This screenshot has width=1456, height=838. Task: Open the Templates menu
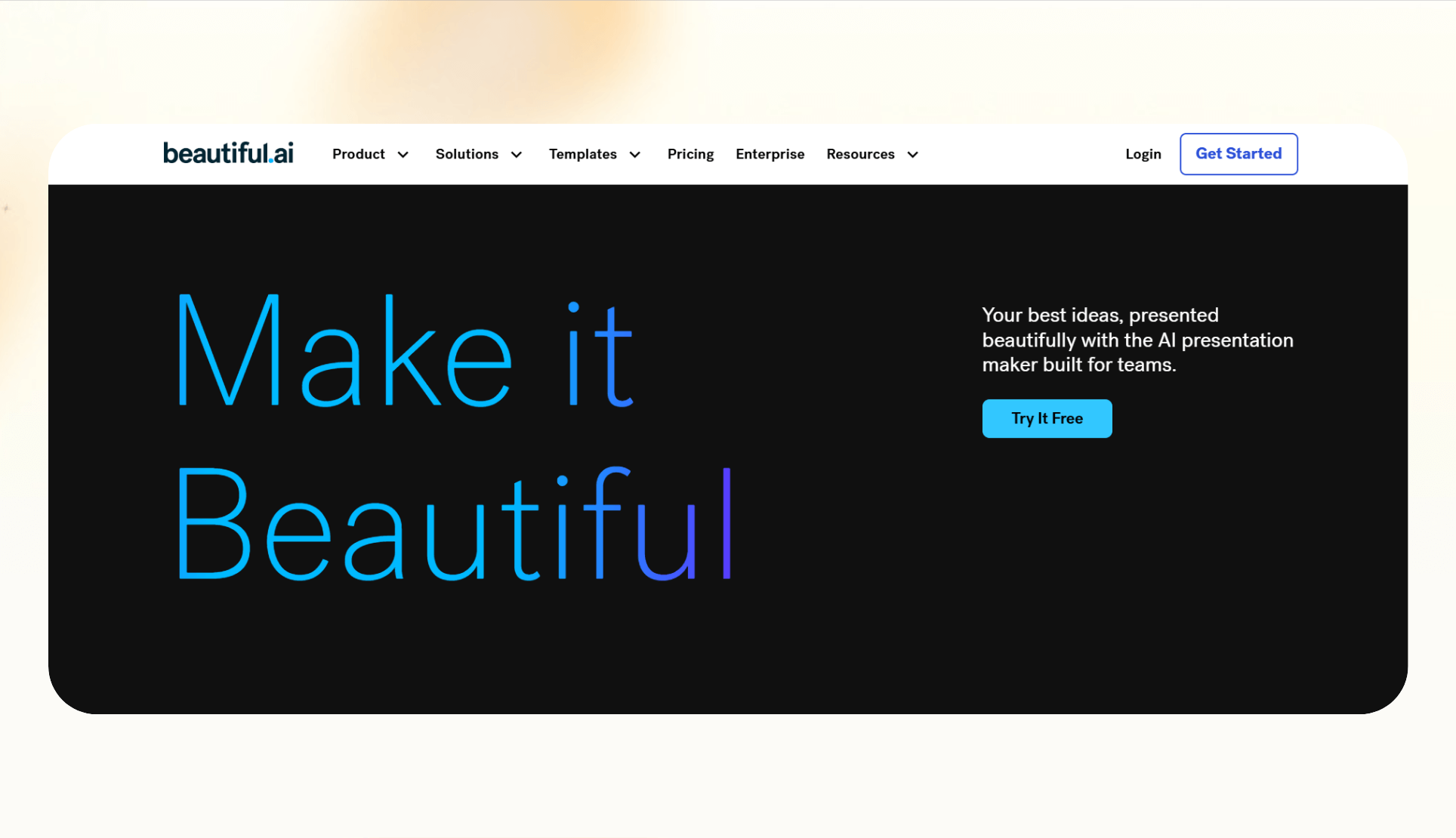[582, 154]
